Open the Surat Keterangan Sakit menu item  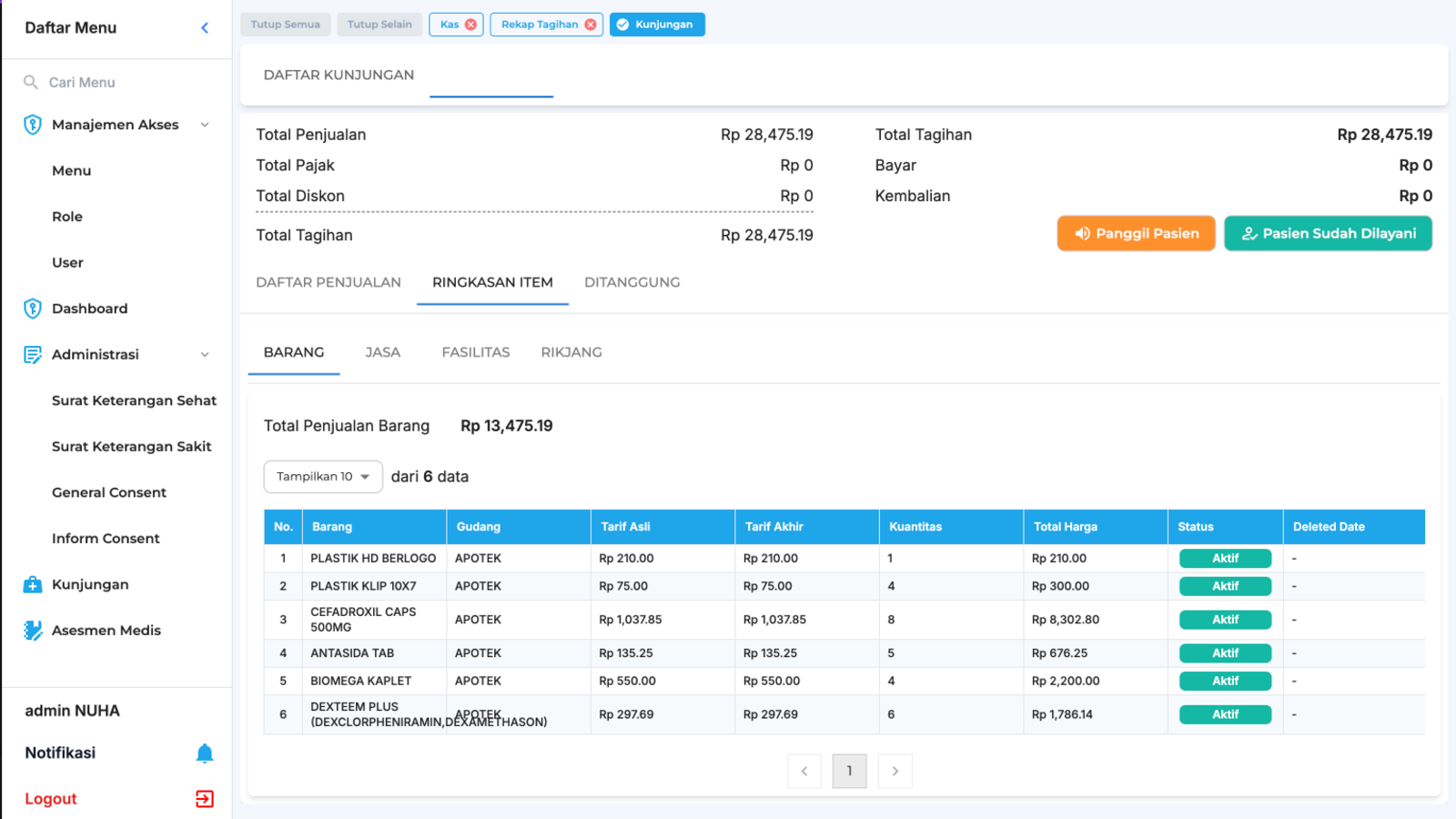131,447
